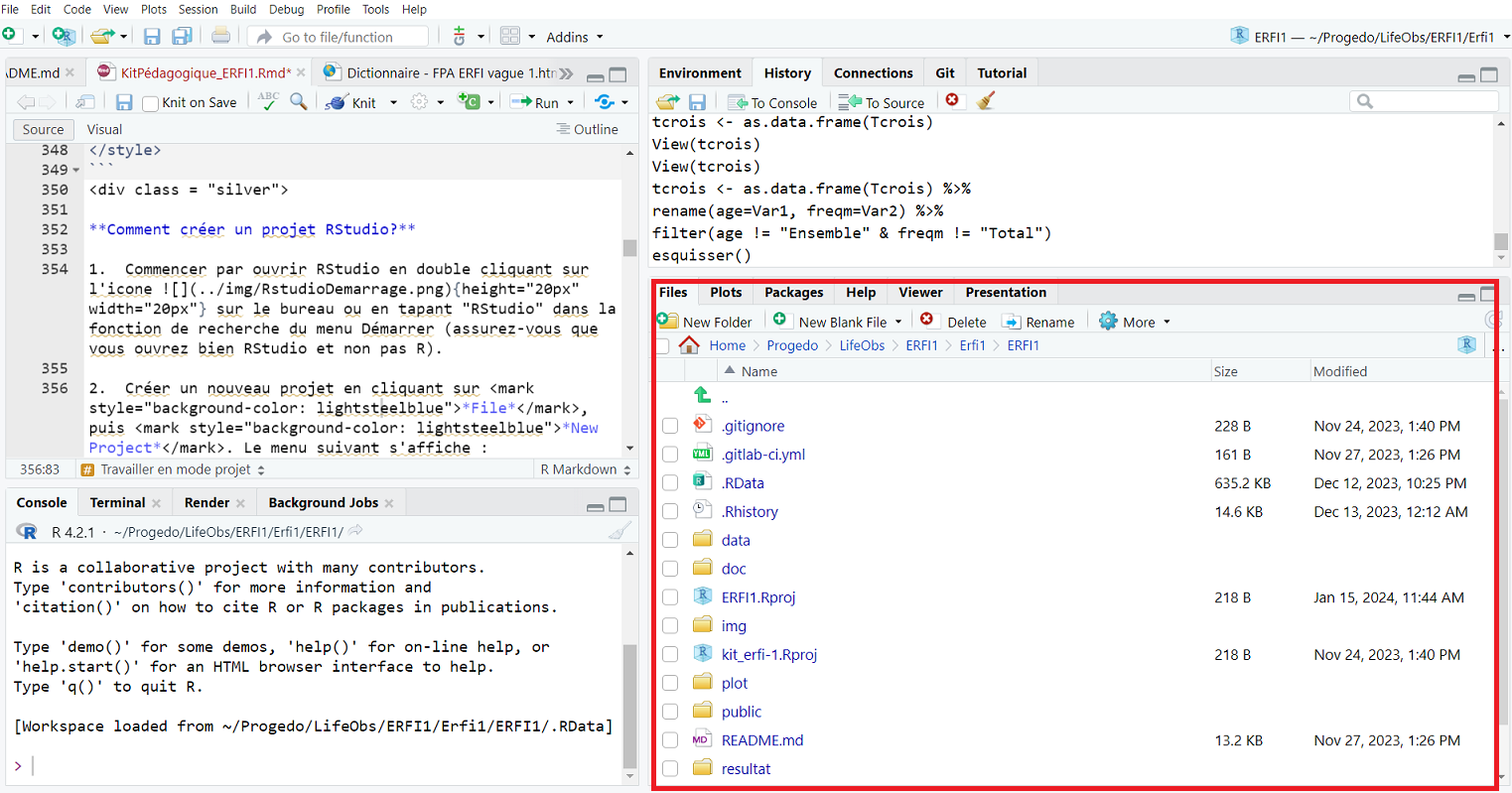Click the To Console icon in History
The height and width of the screenshot is (793, 1512).
tap(772, 102)
